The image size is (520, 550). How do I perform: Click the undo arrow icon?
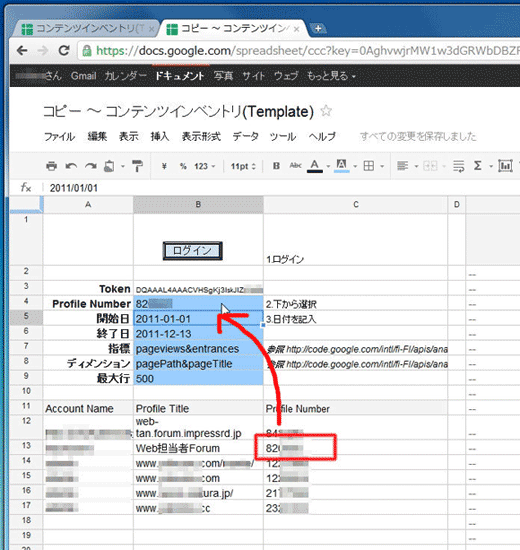(71, 166)
